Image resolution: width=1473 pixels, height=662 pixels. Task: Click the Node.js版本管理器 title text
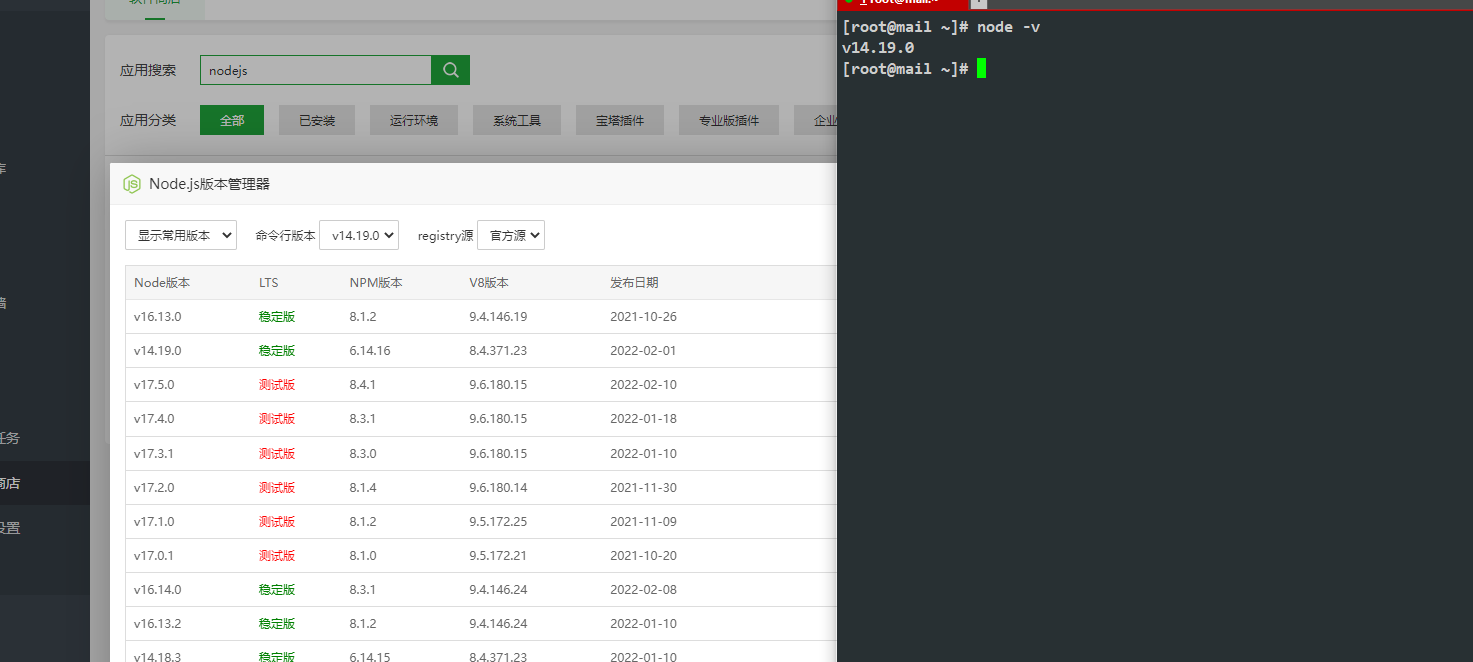point(209,184)
